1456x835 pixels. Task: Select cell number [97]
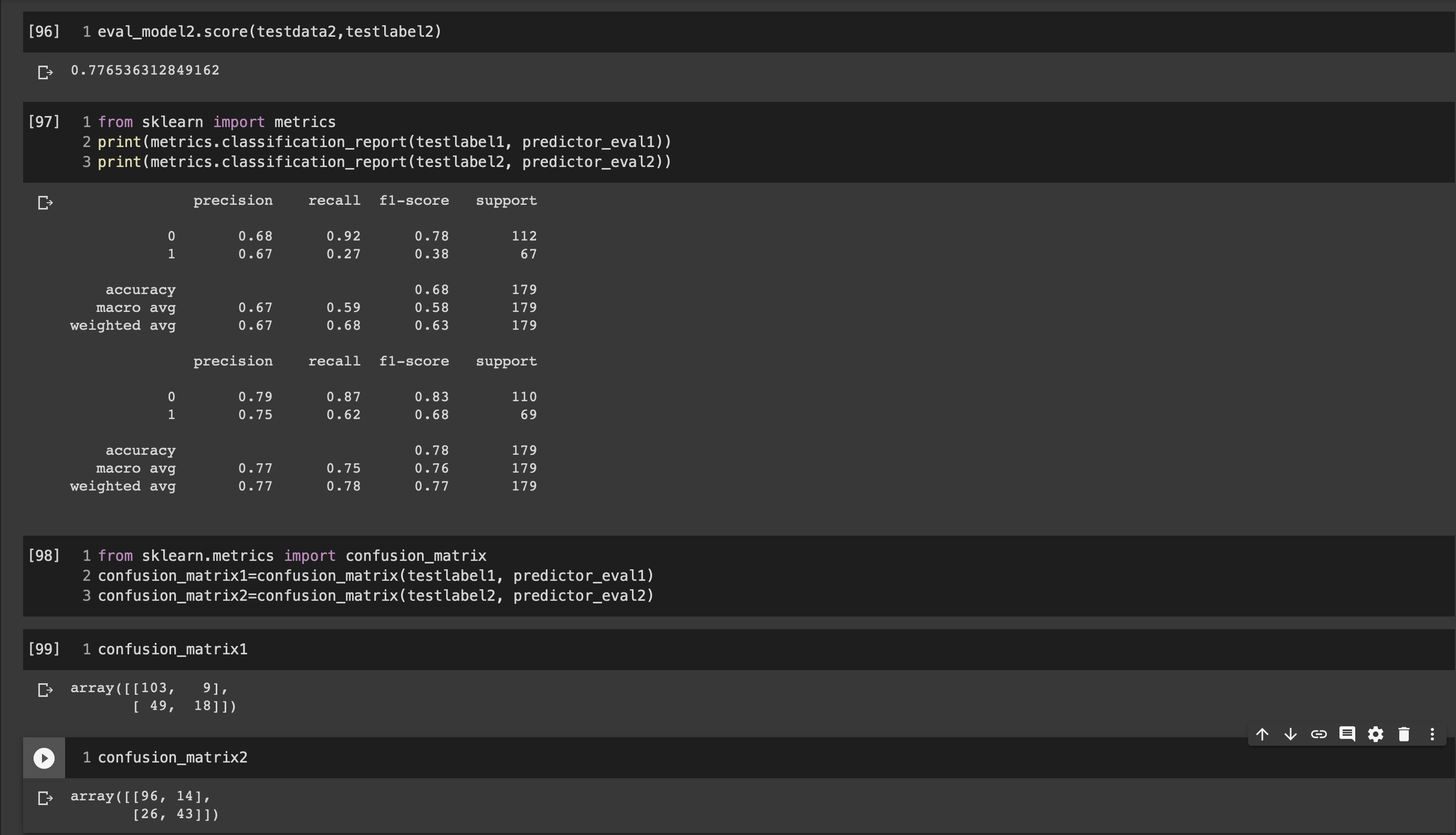44,122
